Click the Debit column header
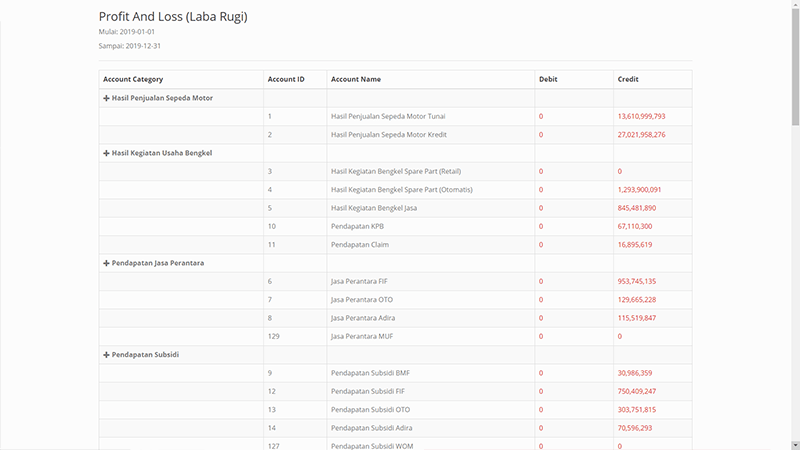The height and width of the screenshot is (450, 800). click(548, 79)
